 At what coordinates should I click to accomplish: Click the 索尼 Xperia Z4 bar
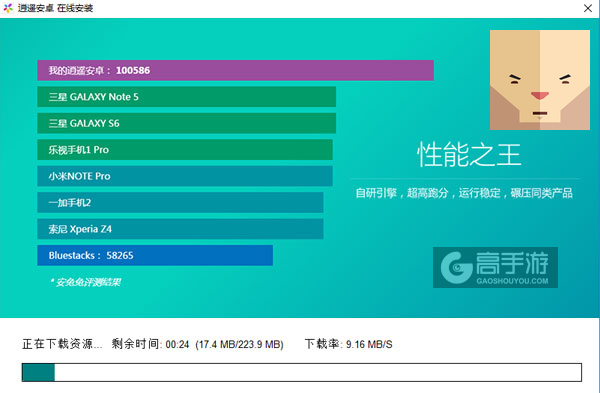tap(180, 229)
